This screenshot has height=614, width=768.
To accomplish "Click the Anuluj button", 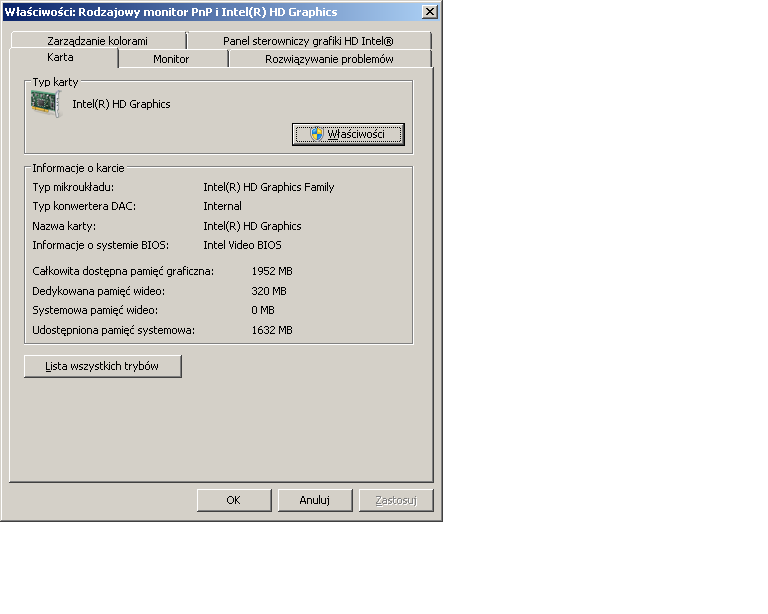I will 314,500.
